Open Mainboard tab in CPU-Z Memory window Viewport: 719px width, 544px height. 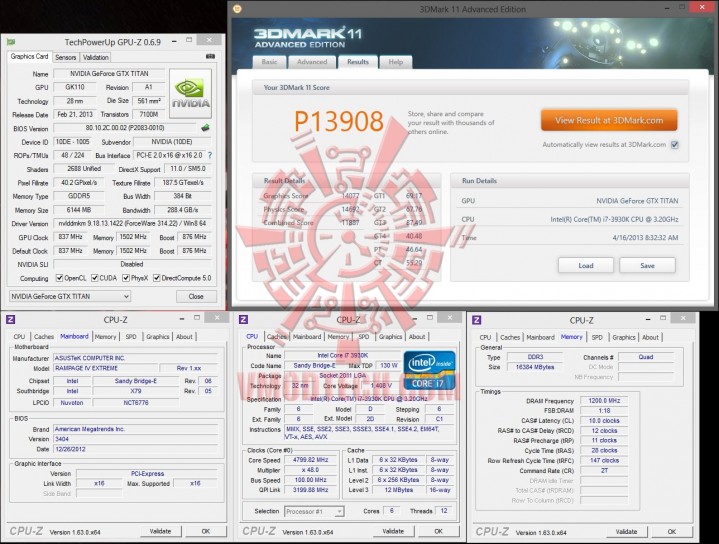tap(540, 337)
